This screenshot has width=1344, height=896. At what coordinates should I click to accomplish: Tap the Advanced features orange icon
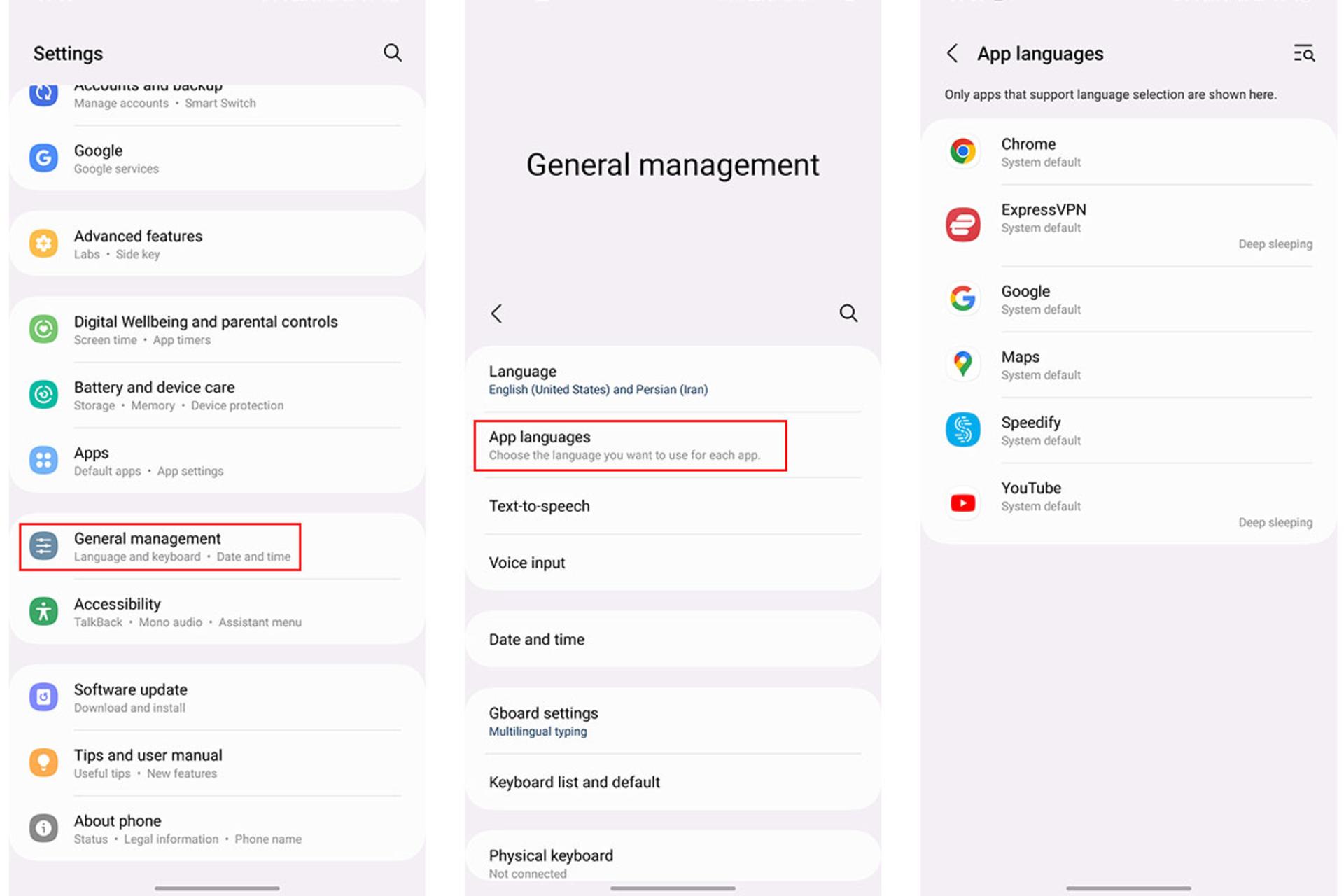(43, 244)
